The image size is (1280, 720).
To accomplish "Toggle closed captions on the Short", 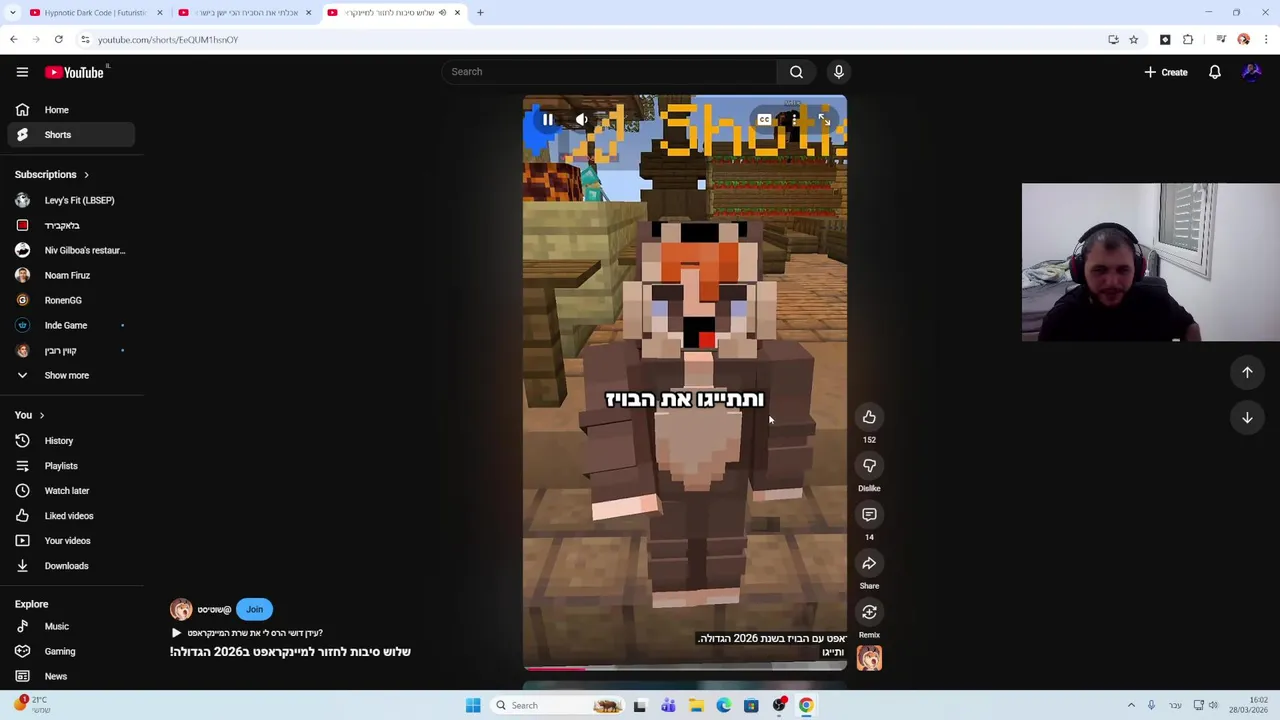I will click(x=764, y=120).
